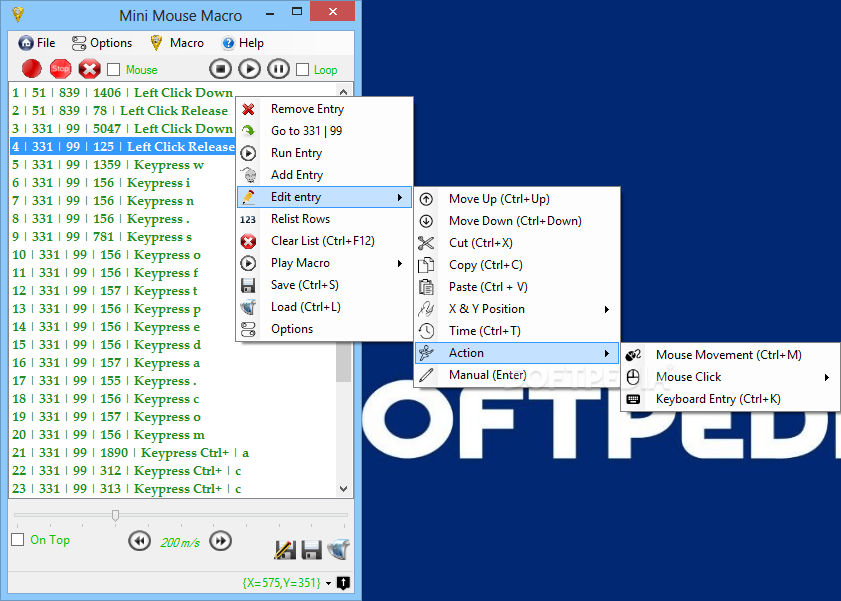Viewport: 841px width, 601px height.
Task: Click the playback speed slider handle
Action: 115,515
